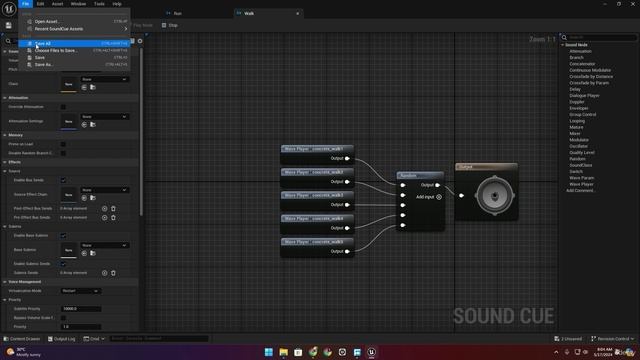Viewport: 640px width, 360px height.
Task: Open Base Submix asset dropdown
Action: point(104,245)
